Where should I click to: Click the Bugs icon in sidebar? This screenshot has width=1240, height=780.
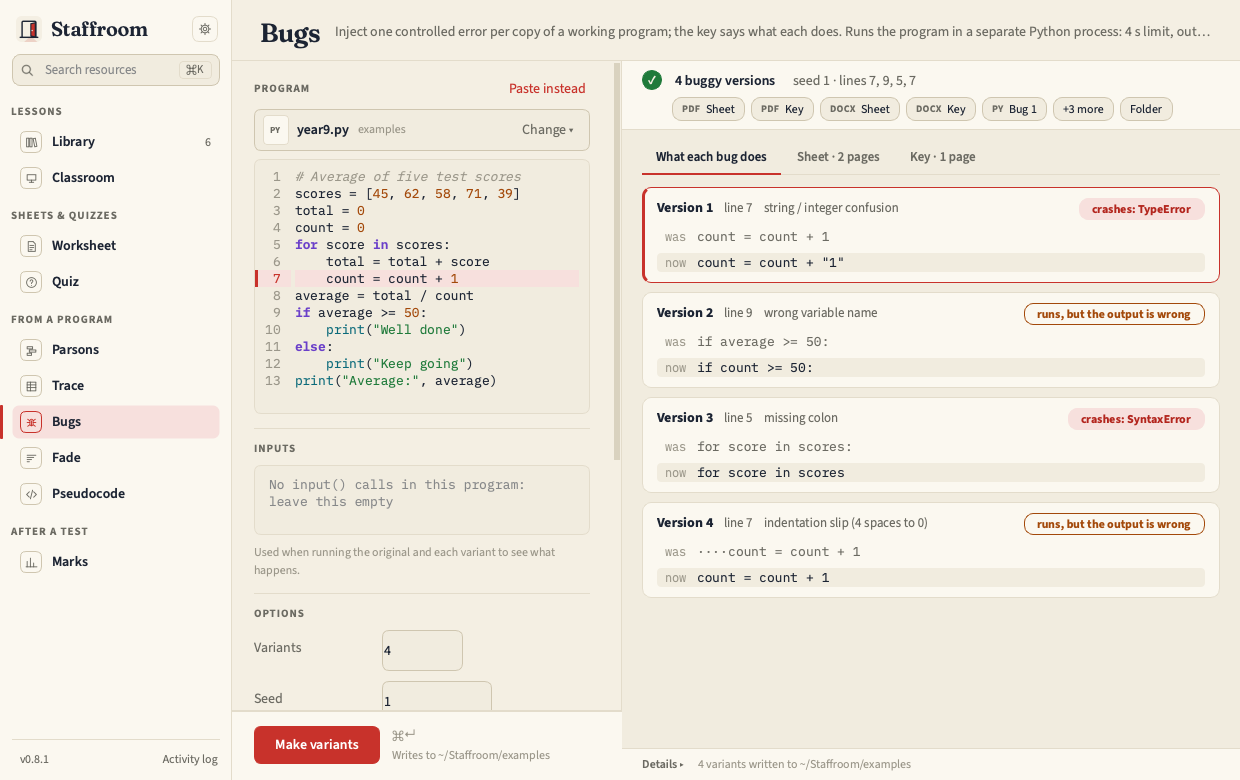coord(31,422)
